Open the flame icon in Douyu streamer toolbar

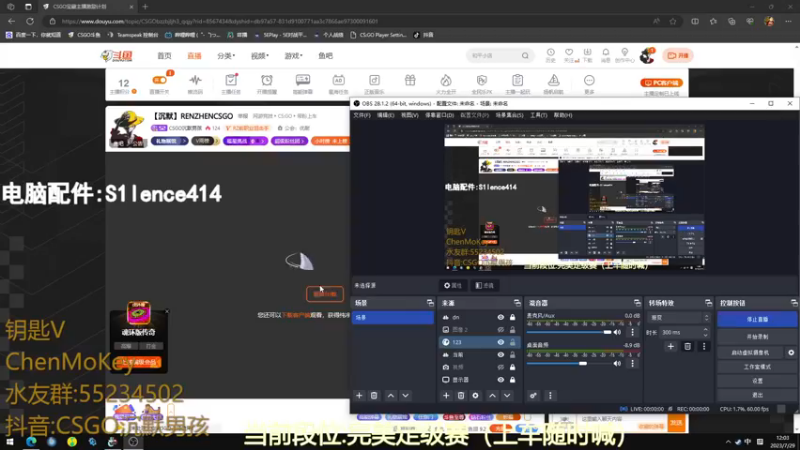pyautogui.click(x=446, y=80)
